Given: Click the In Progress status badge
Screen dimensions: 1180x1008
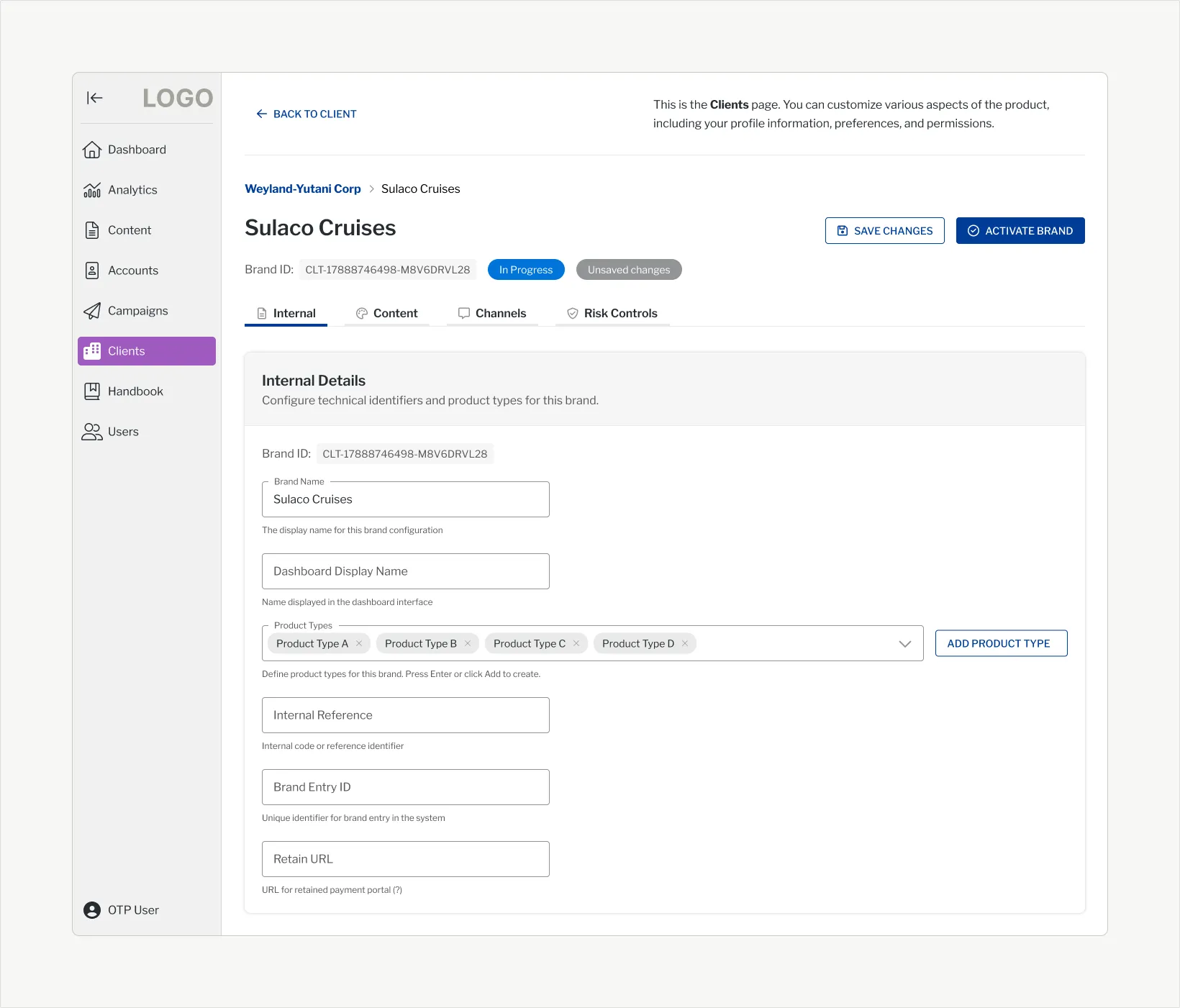Looking at the screenshot, I should (526, 270).
